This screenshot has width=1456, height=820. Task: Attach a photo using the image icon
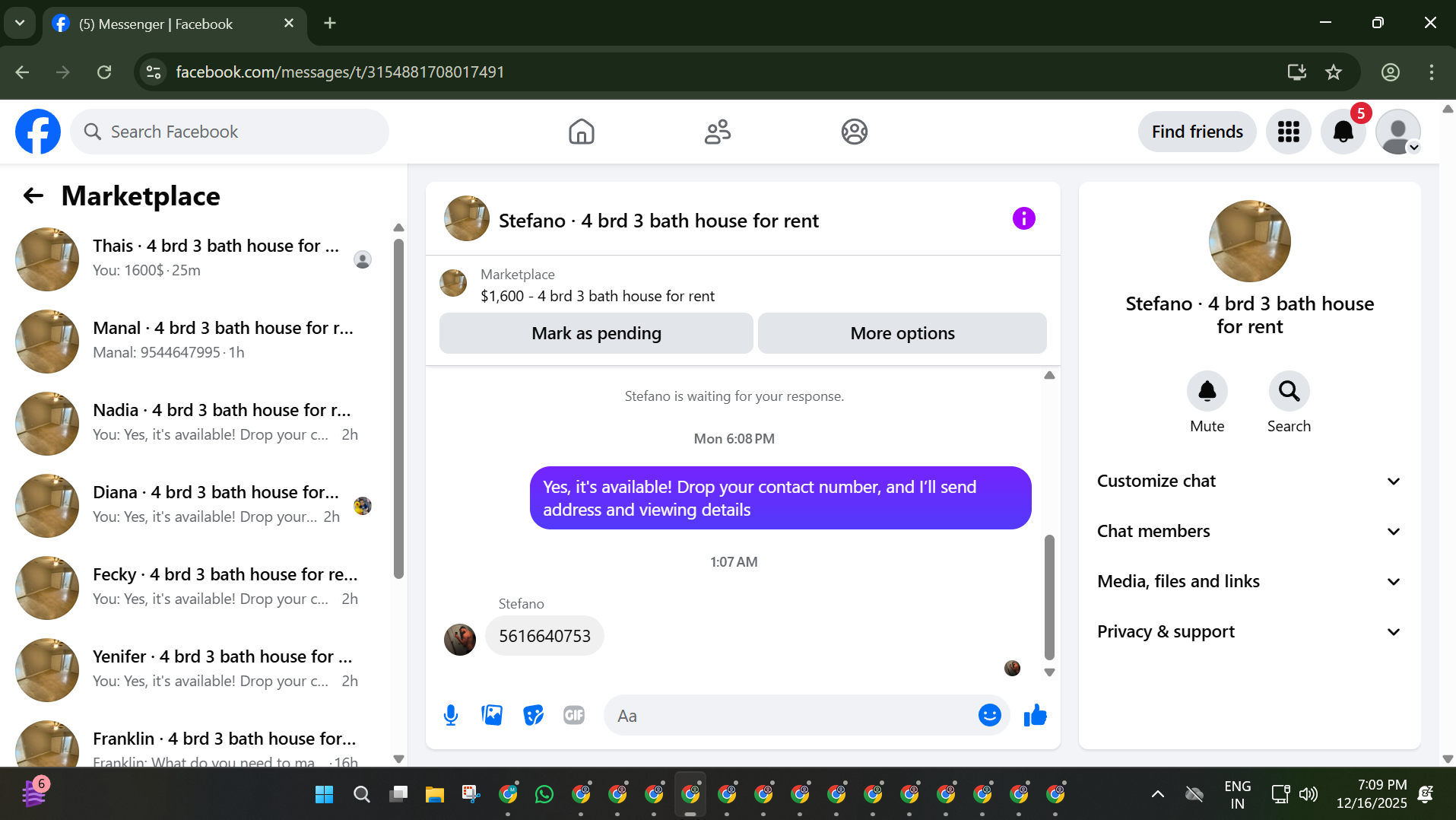click(492, 716)
